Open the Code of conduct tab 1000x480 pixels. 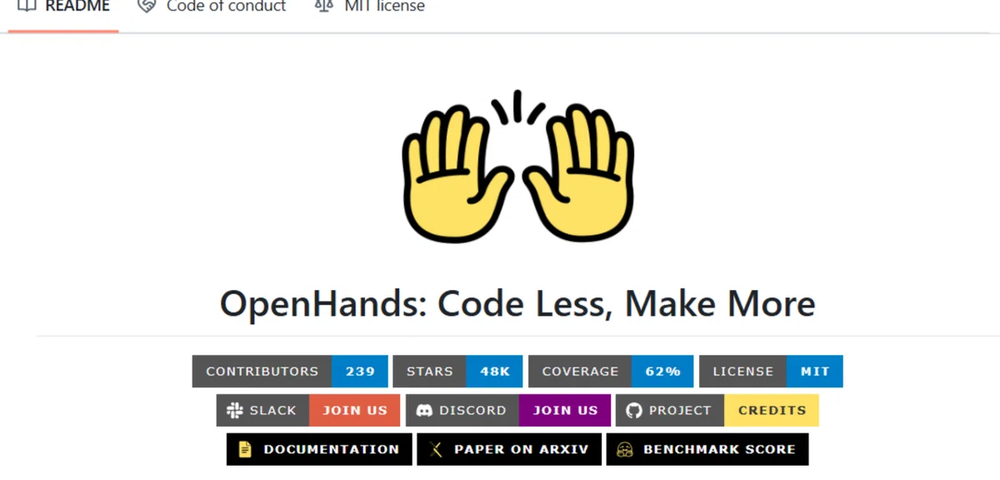point(212,8)
